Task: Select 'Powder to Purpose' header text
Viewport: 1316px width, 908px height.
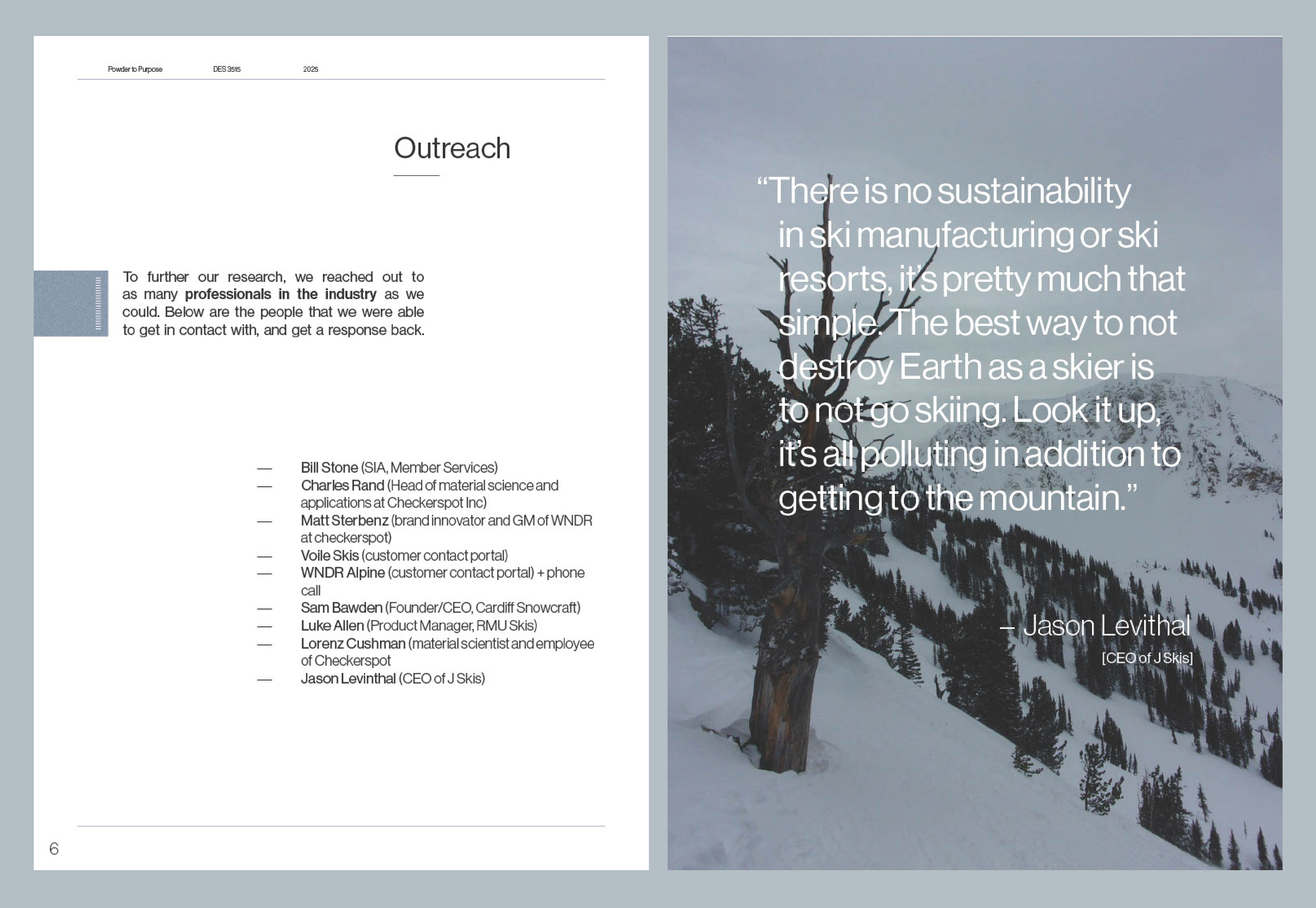Action: point(135,70)
